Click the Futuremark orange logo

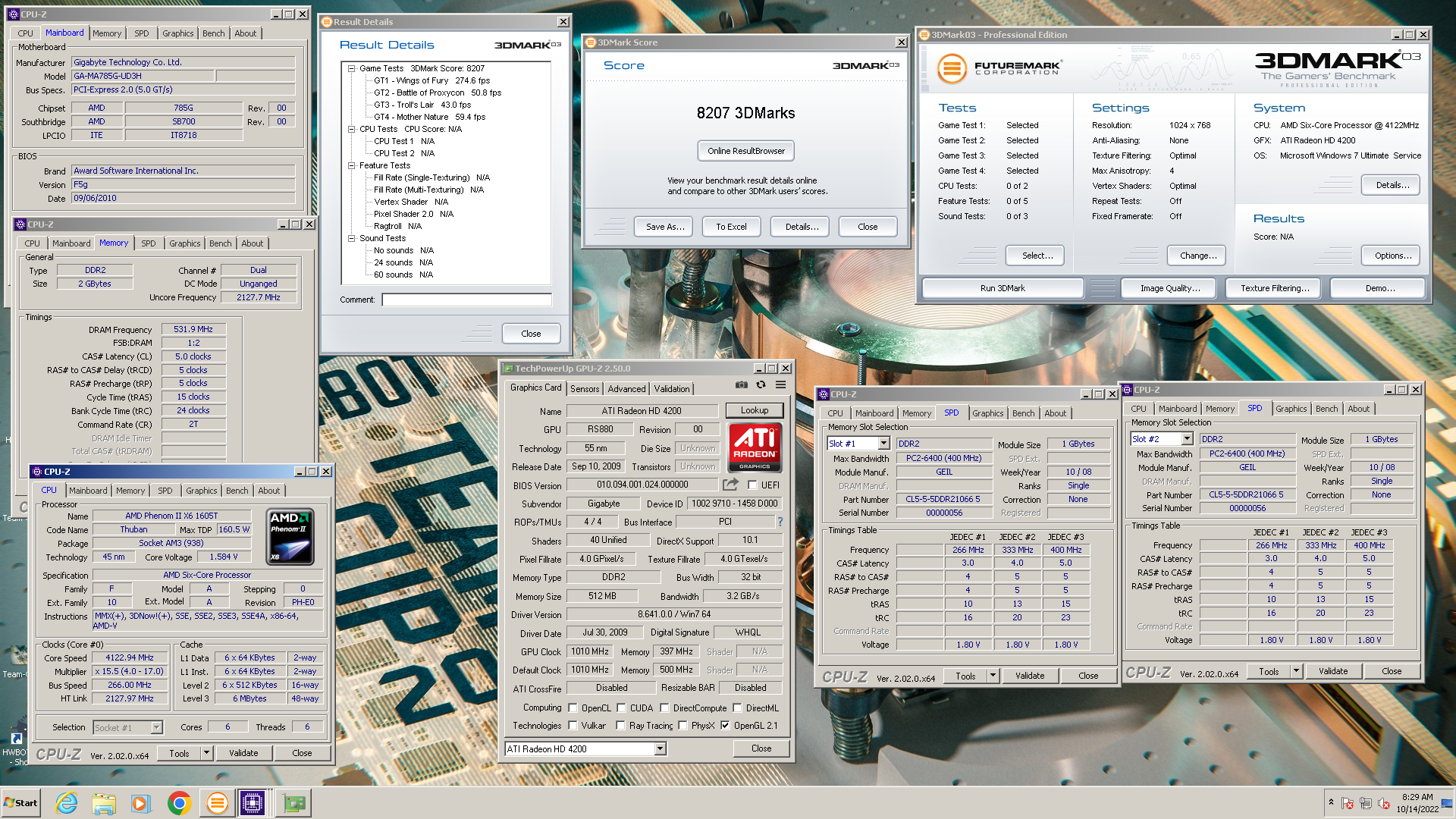click(952, 69)
